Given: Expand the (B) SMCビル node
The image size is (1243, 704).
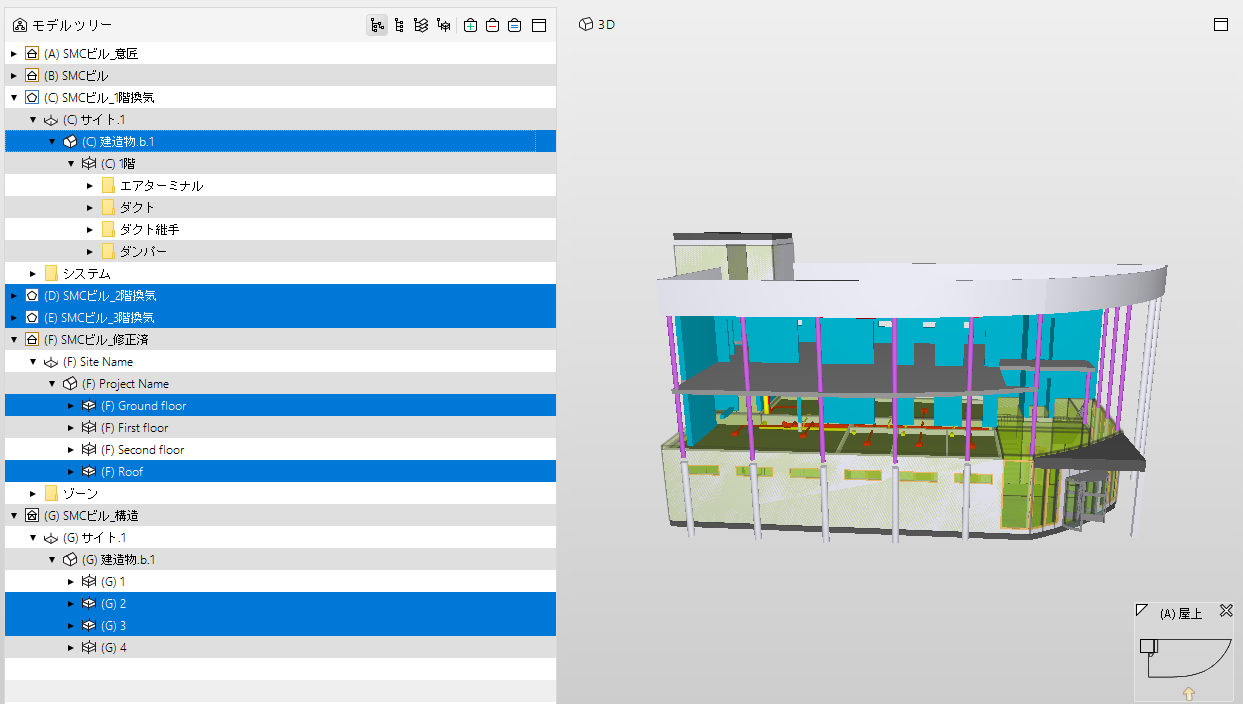Looking at the screenshot, I should coord(14,75).
